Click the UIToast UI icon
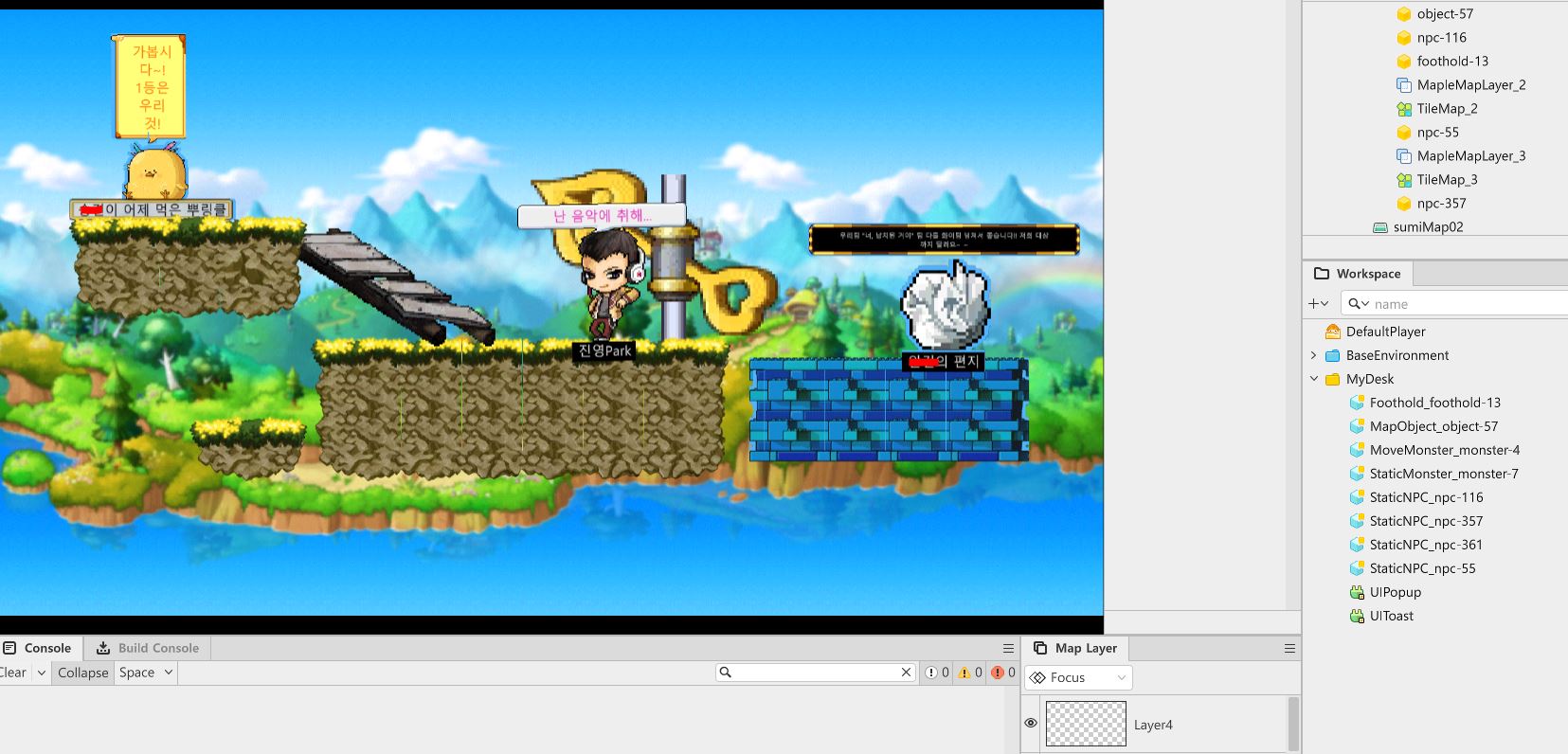The width and height of the screenshot is (1568, 754). [1357, 616]
